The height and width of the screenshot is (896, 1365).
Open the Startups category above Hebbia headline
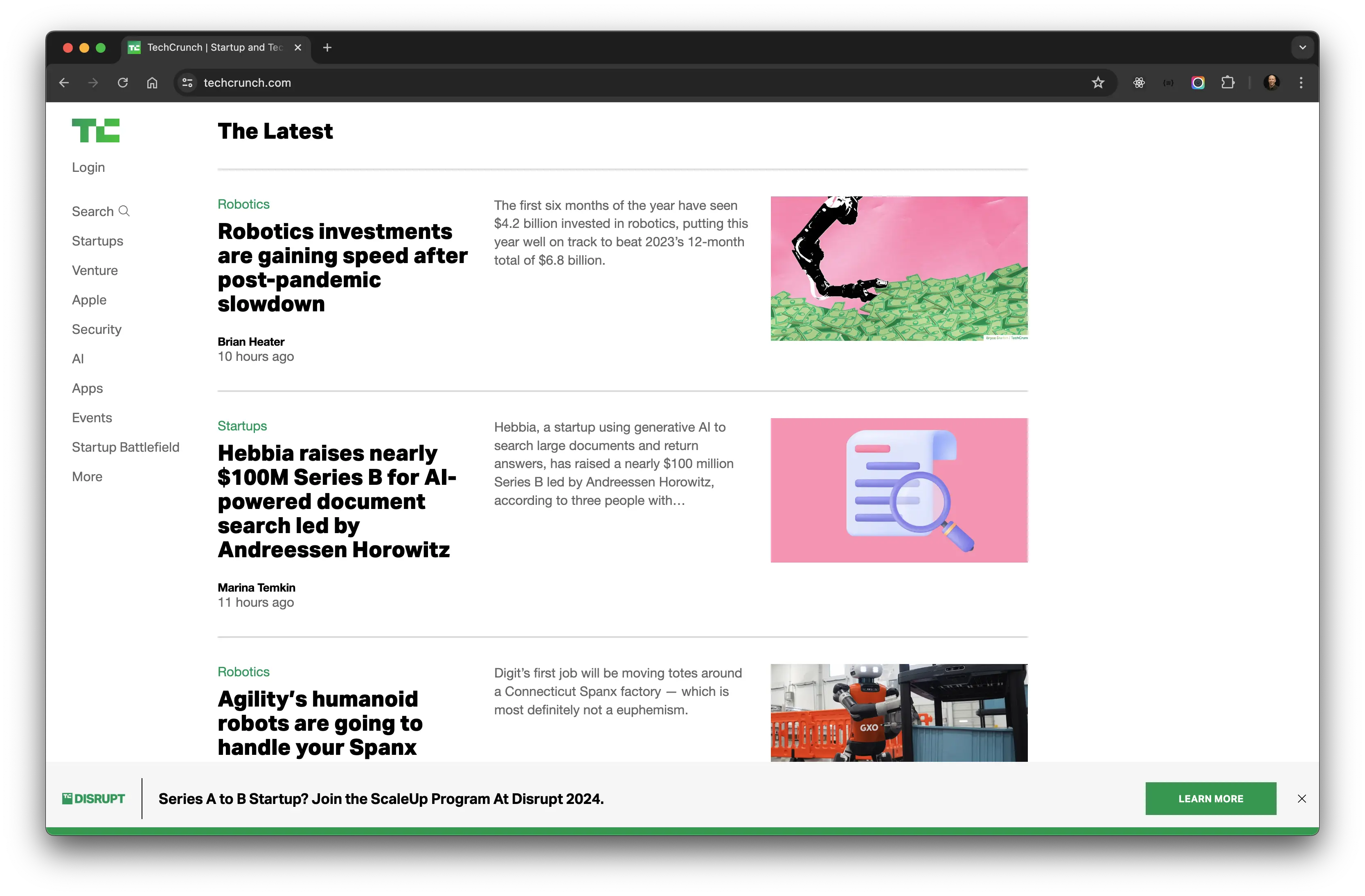pos(242,426)
